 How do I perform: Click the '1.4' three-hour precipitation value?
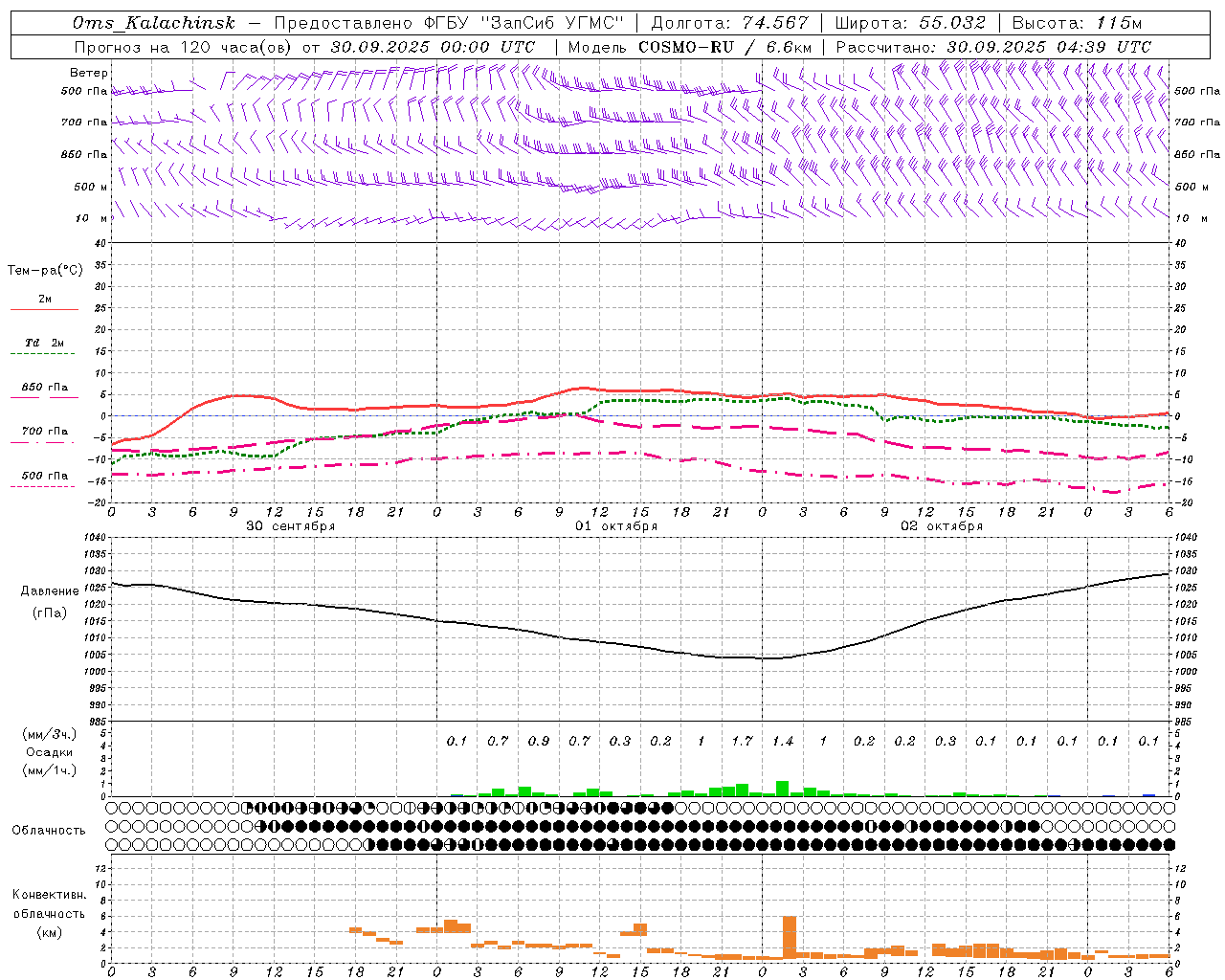tap(783, 741)
